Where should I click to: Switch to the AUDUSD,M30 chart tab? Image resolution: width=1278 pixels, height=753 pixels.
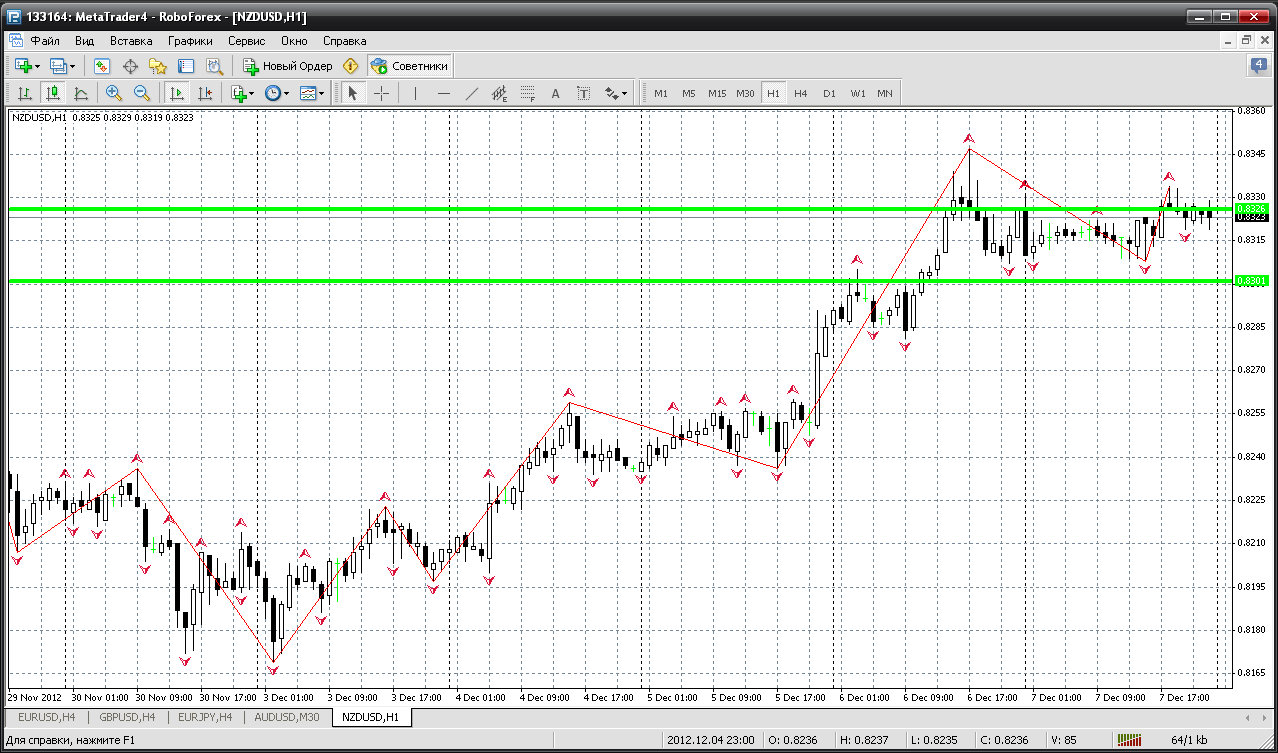click(287, 717)
